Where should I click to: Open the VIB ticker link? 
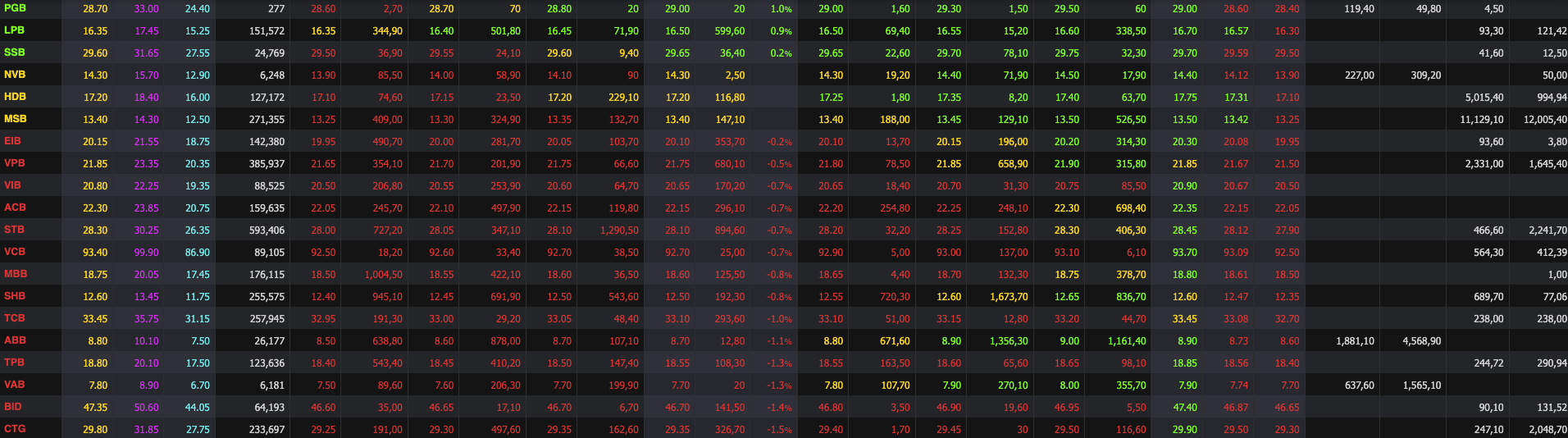click(x=12, y=185)
